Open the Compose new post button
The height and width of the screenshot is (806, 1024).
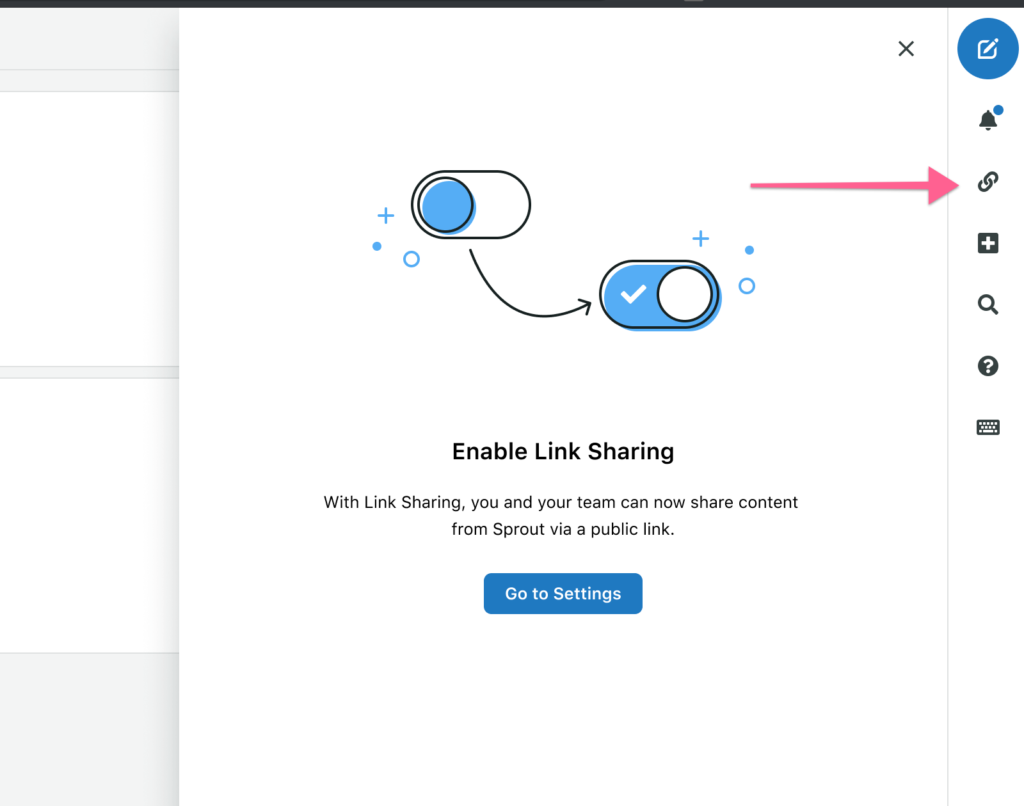[987, 49]
